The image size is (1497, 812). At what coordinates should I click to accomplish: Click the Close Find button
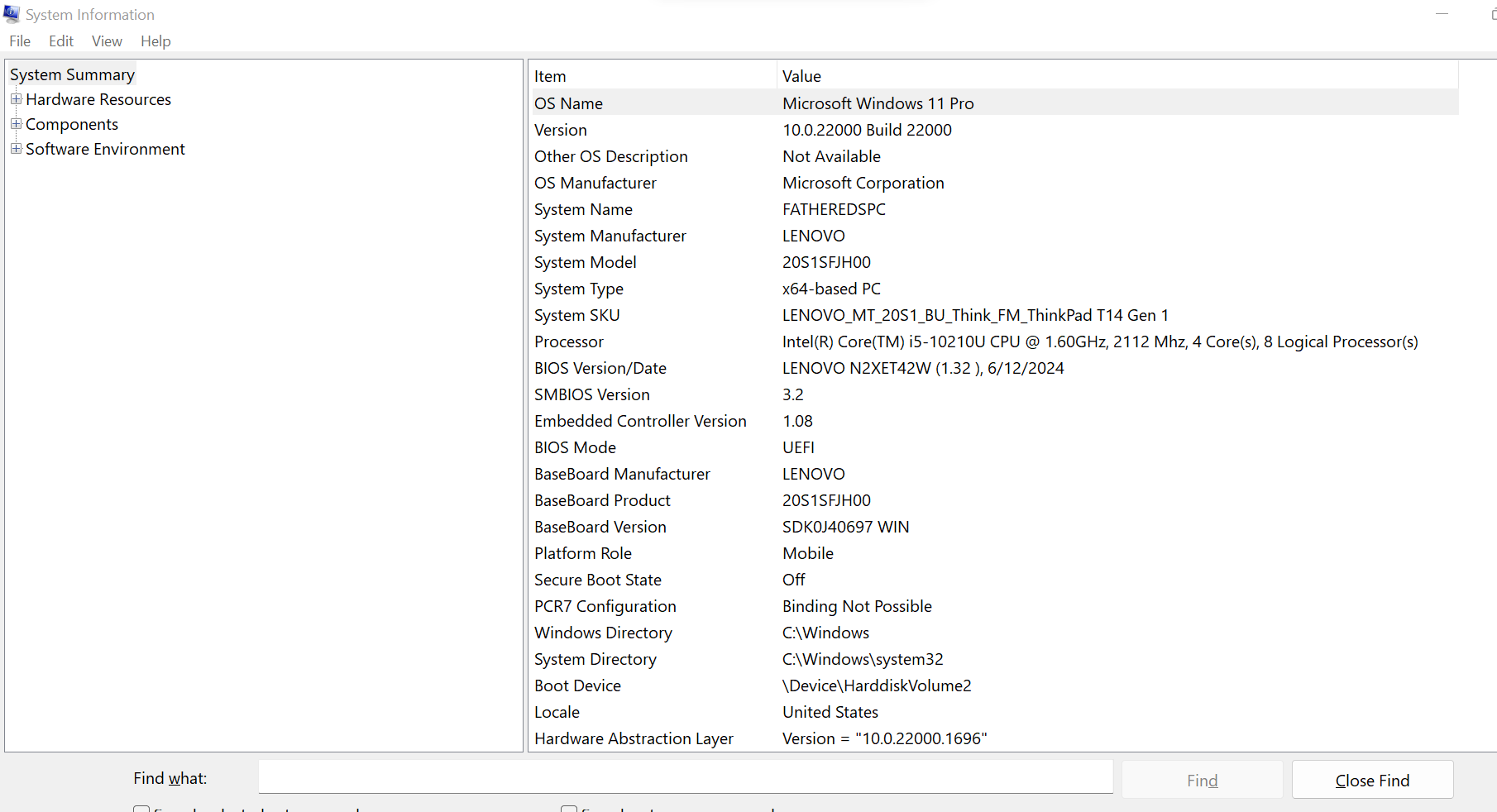pos(1372,780)
